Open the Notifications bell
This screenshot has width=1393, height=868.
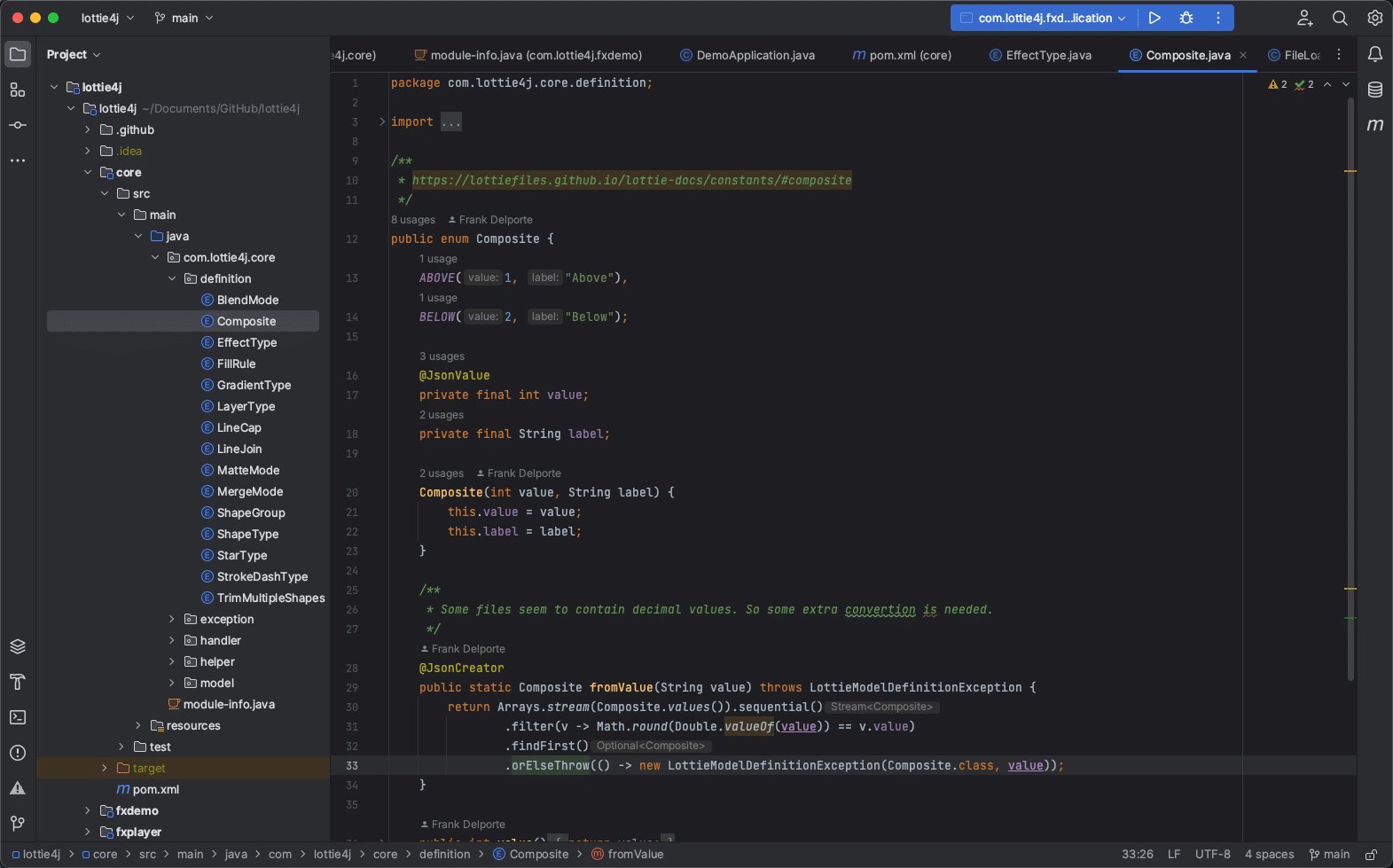pyautogui.click(x=1375, y=54)
